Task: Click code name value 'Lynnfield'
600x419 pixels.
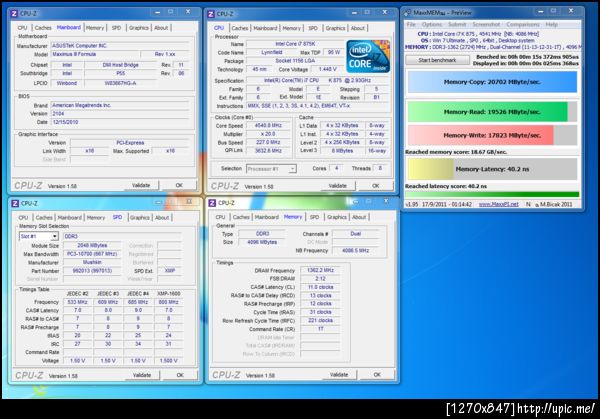Action: pyautogui.click(x=272, y=52)
